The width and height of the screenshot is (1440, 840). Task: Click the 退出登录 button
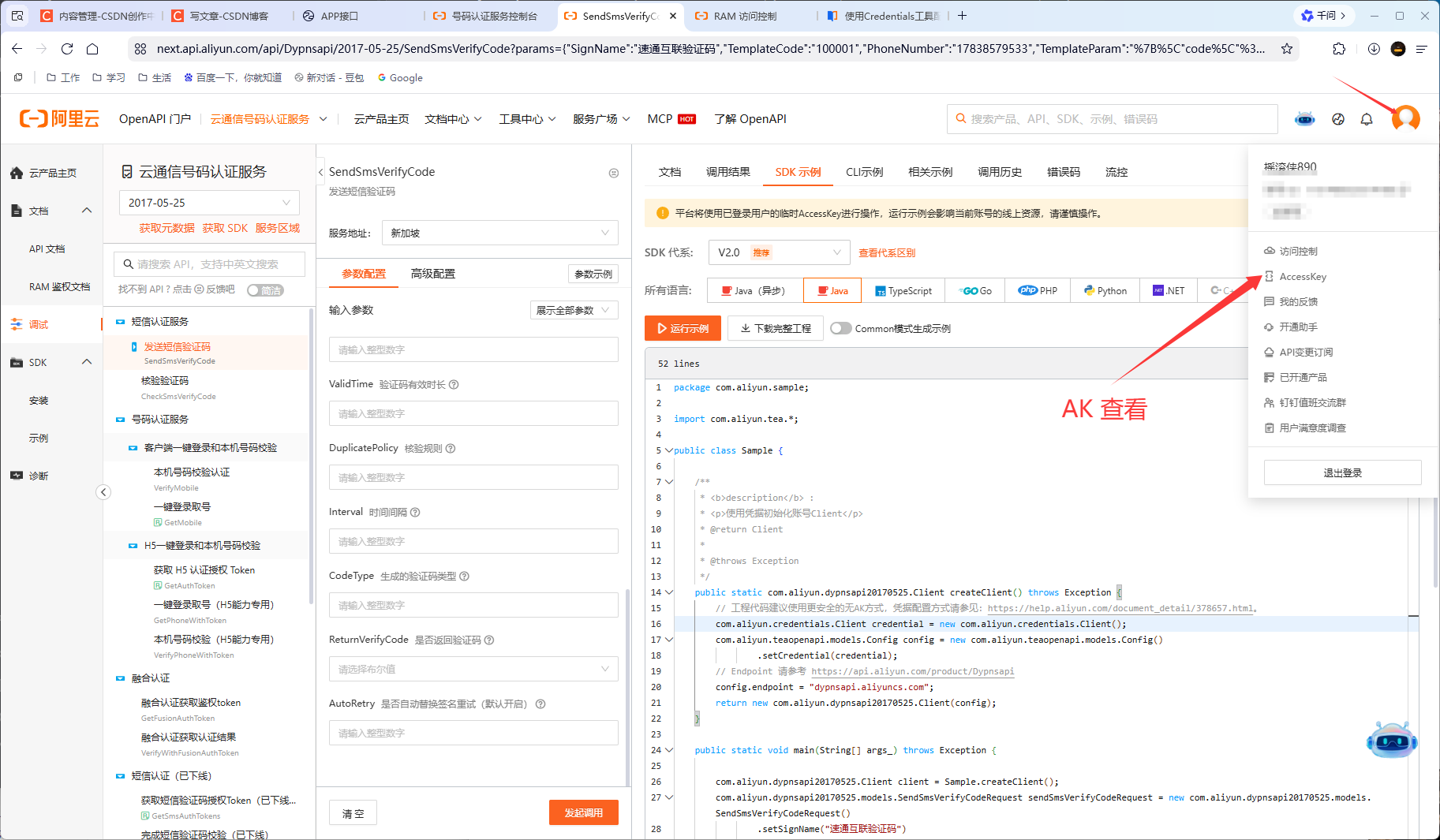(1342, 472)
